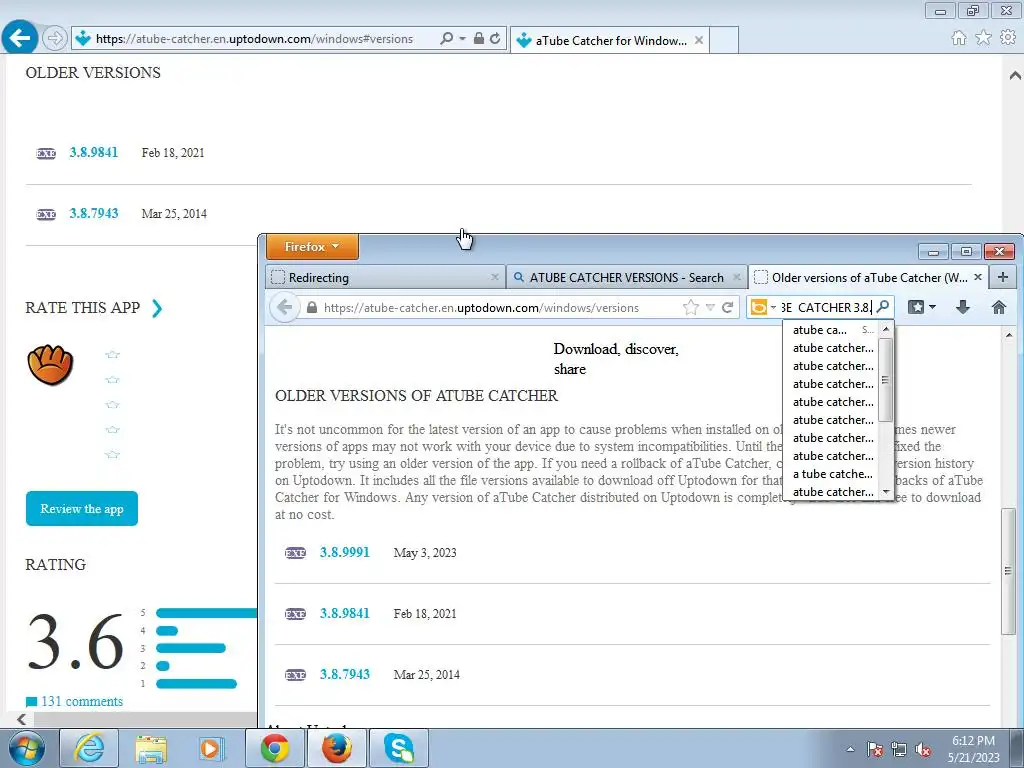The image size is (1024, 768).
Task: Select the top rating star
Action: tap(112, 355)
